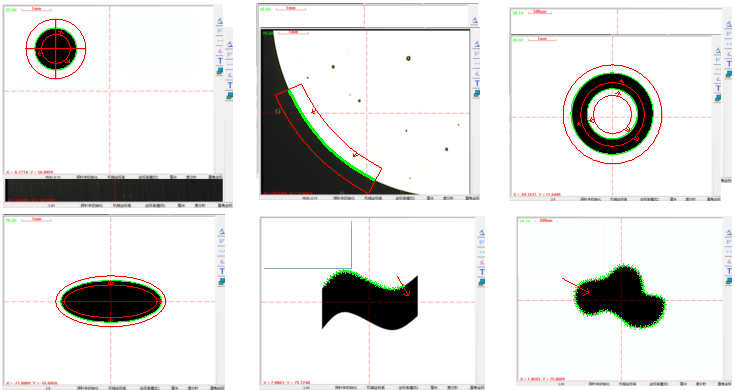735x390 pixels.
Task: Click the small black circle in the top-left view
Action: (x=56, y=48)
